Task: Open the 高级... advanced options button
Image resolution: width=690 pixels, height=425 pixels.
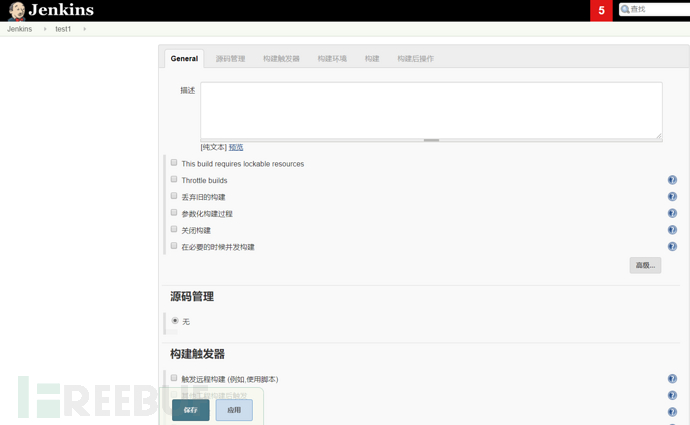Action: coord(645,265)
